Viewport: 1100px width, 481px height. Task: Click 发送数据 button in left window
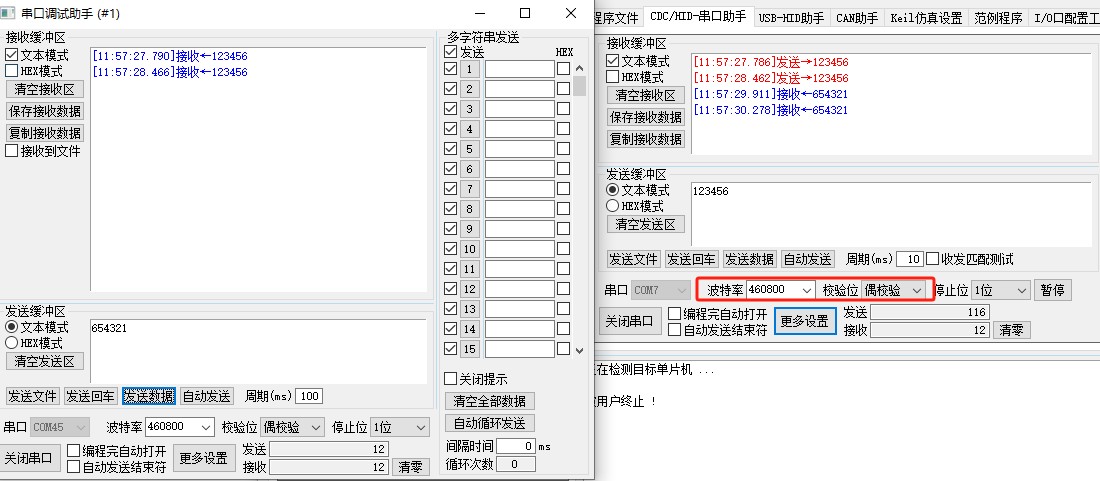(149, 396)
